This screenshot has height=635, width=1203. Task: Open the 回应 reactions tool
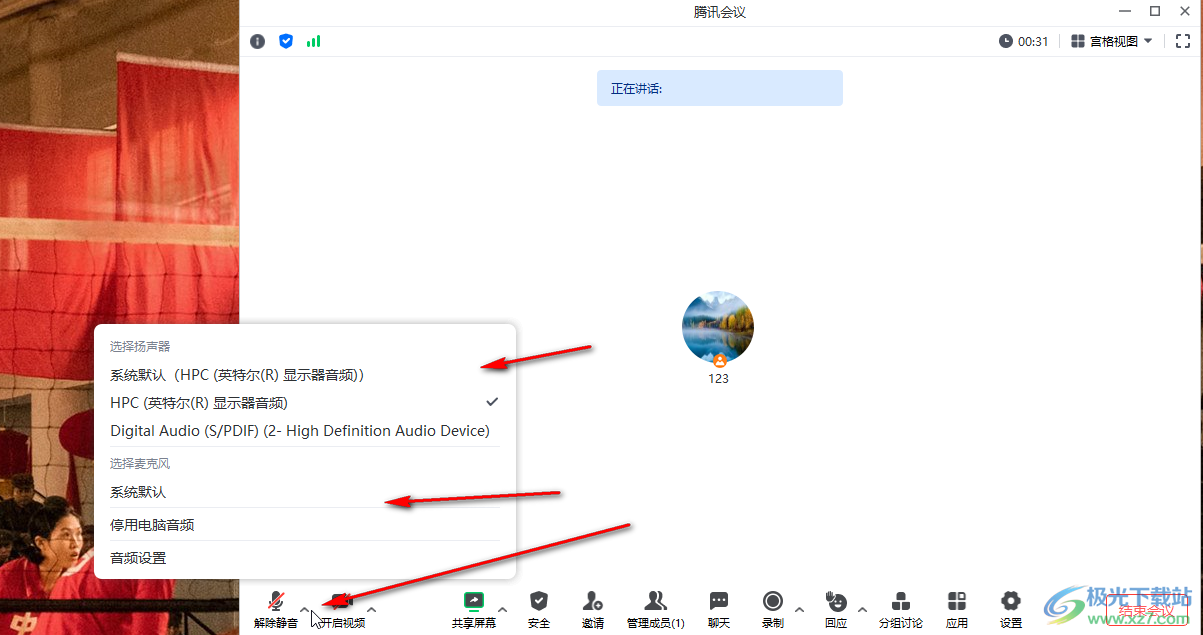tap(836, 609)
